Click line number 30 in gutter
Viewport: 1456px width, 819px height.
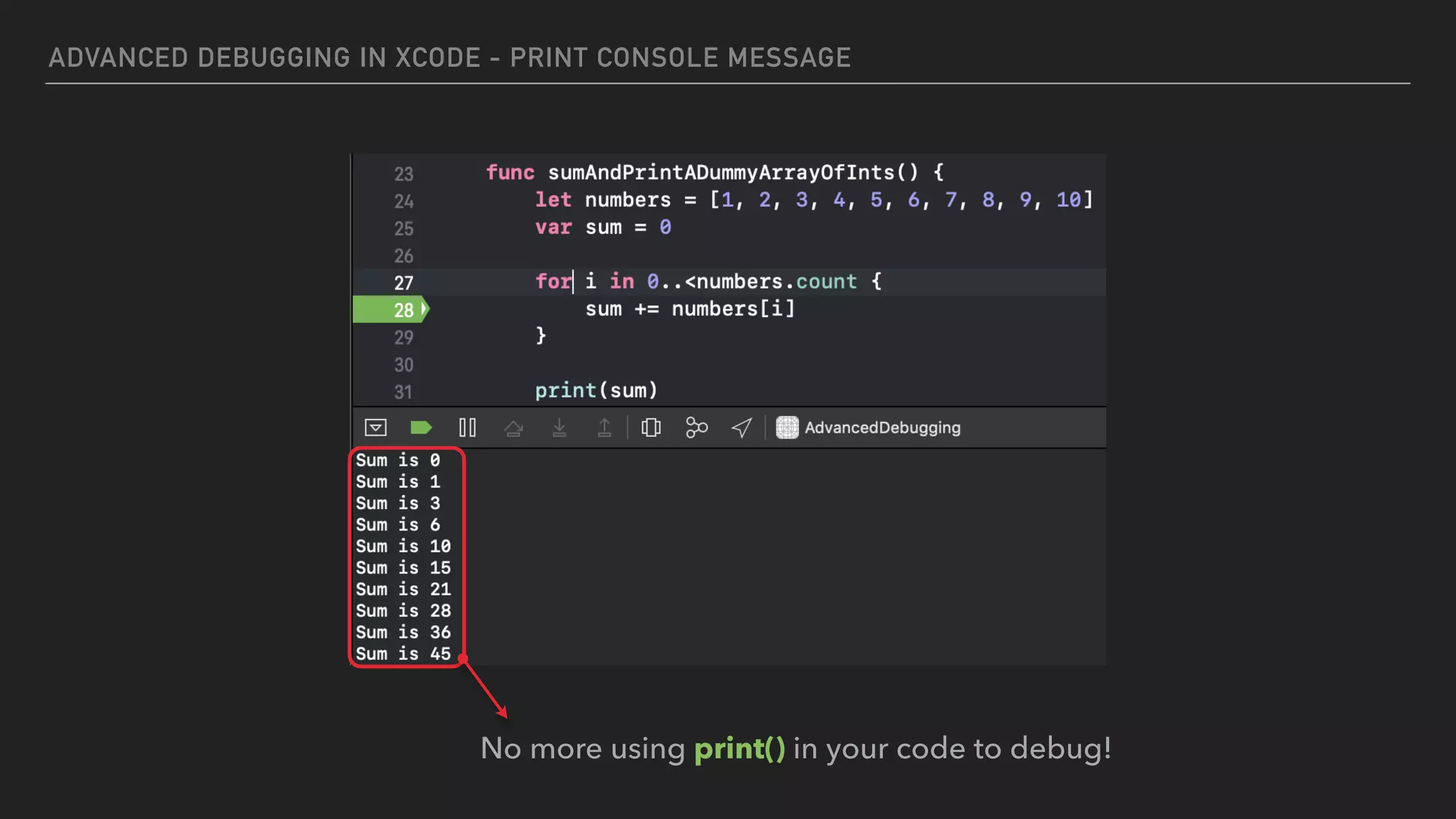[404, 365]
